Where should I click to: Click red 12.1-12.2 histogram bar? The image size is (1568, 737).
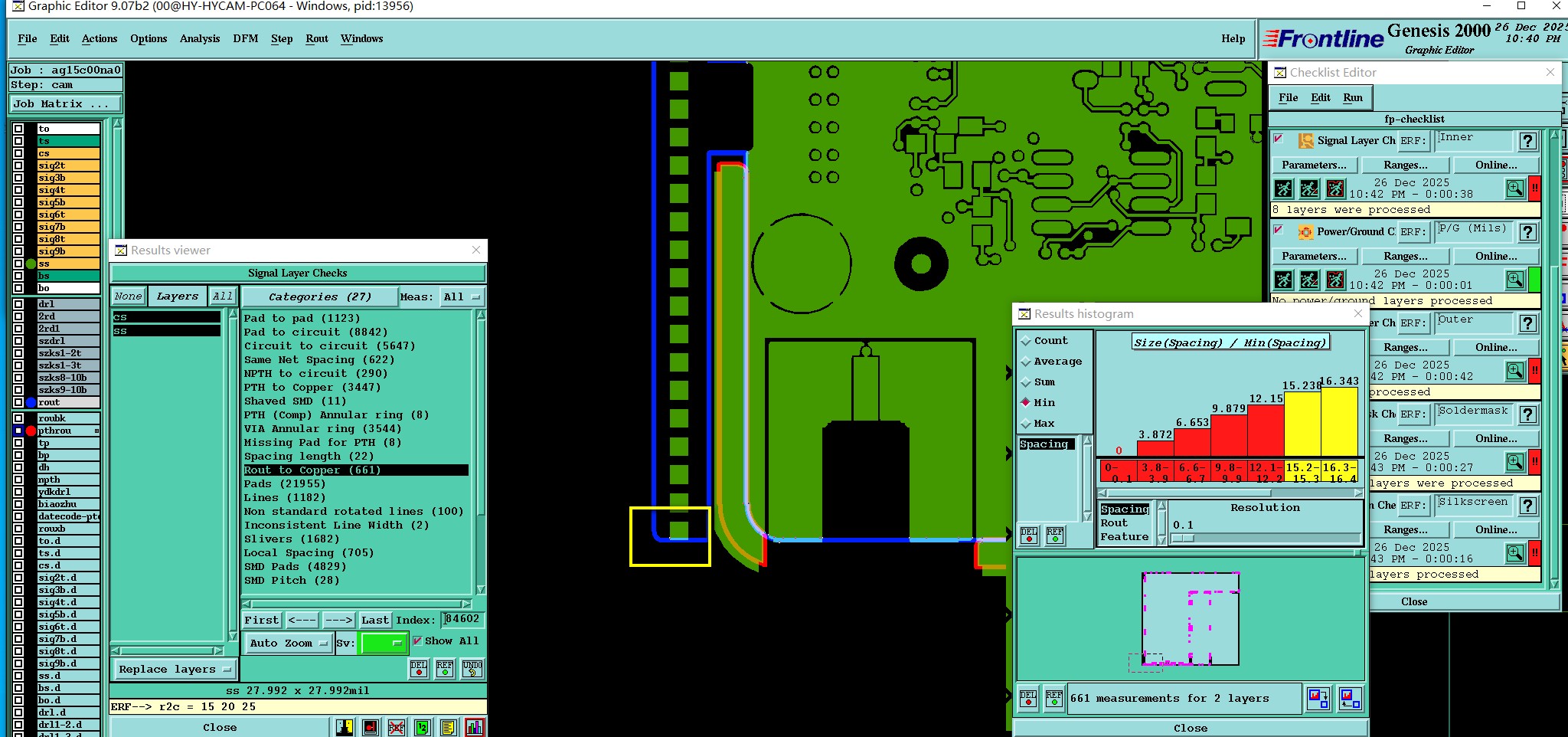coord(1266,431)
